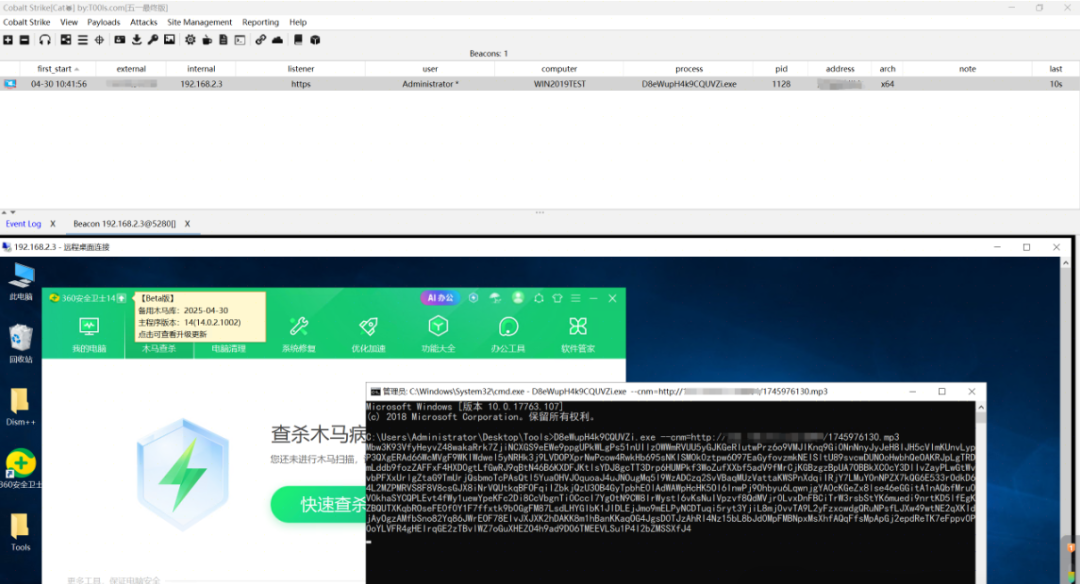Click process name D8eWupH4k9CQUVZi.exe in beacon row

point(689,84)
